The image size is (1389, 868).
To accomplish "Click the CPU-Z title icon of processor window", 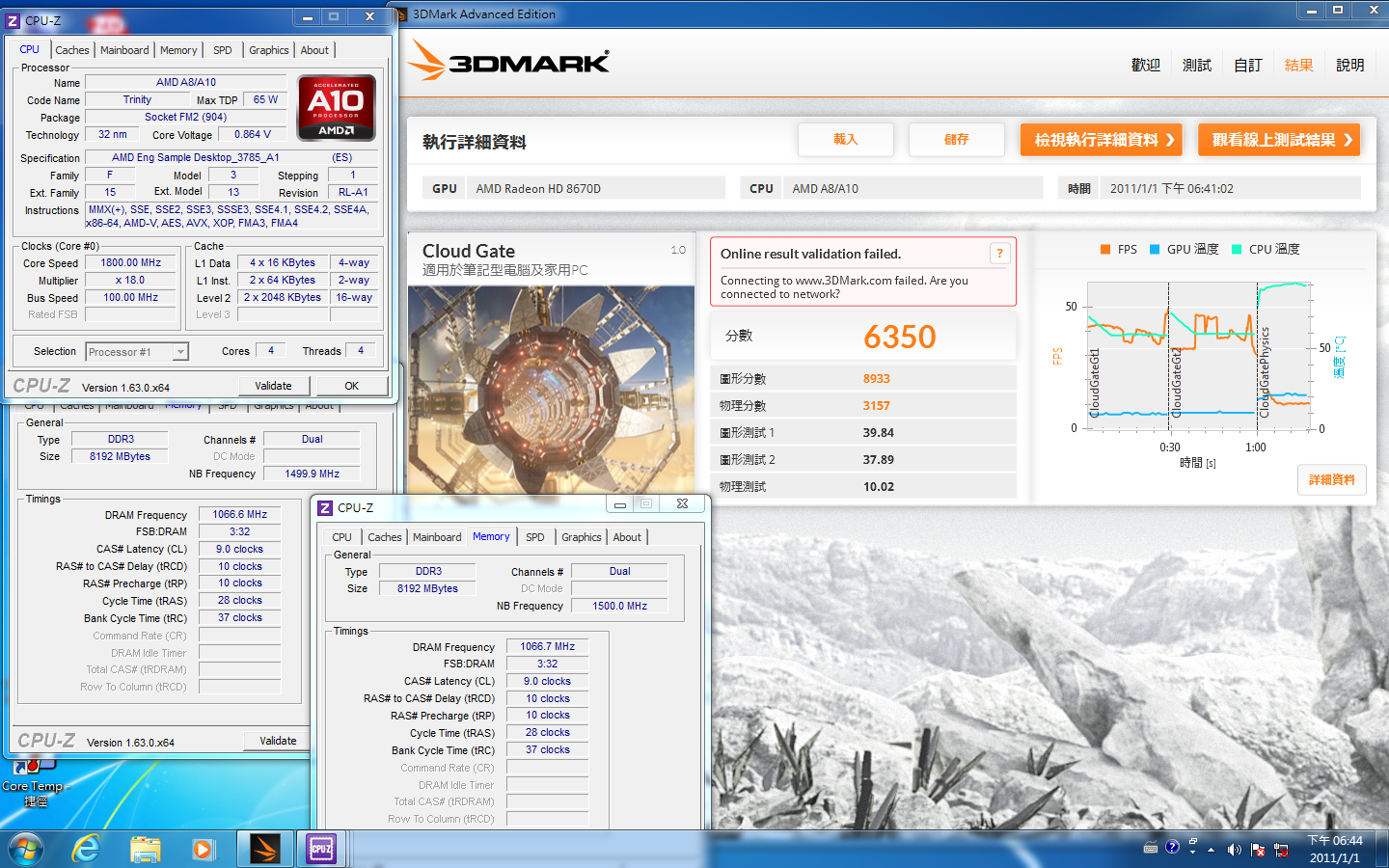I will coord(14,20).
